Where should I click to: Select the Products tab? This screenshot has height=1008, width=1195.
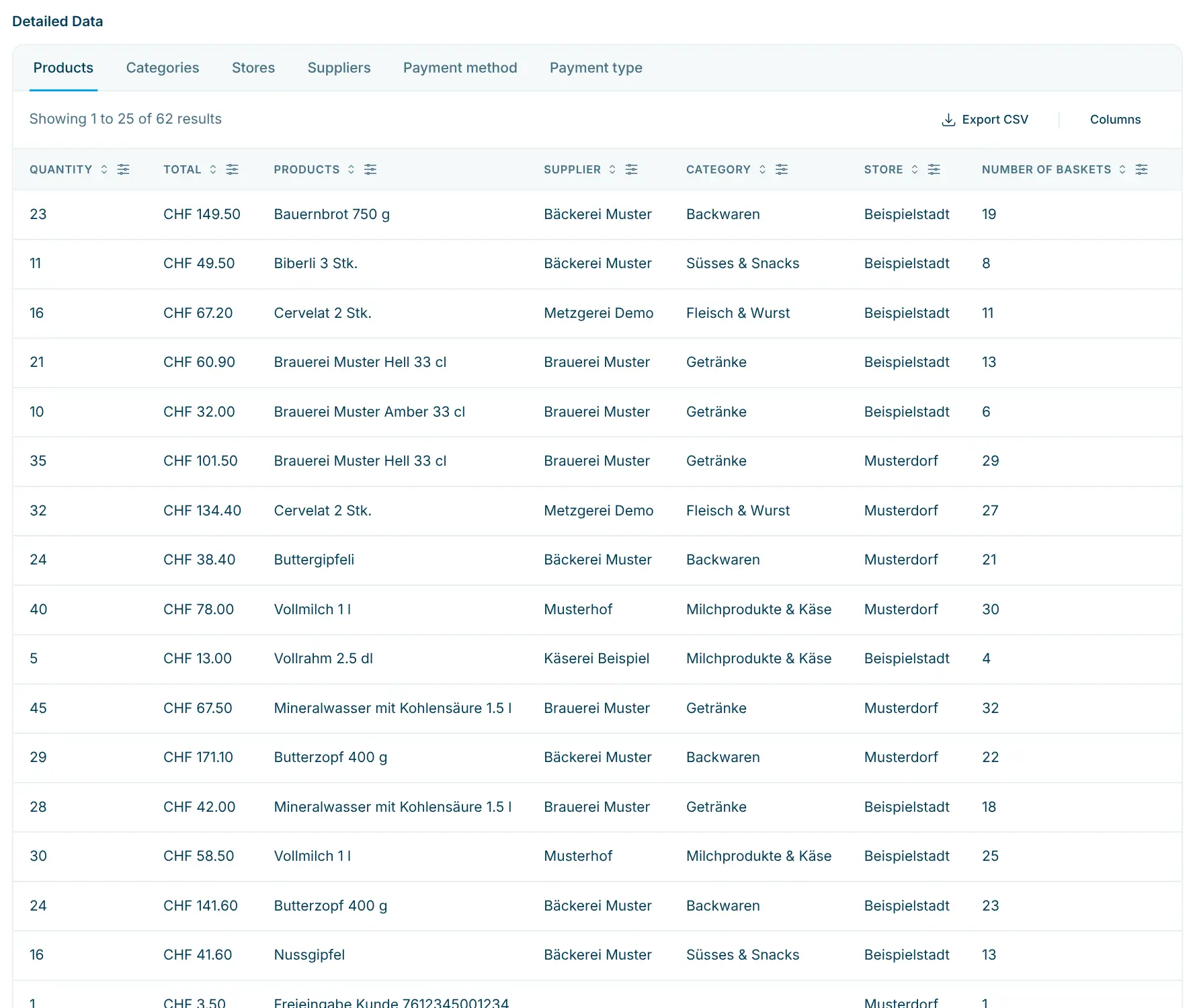click(63, 68)
